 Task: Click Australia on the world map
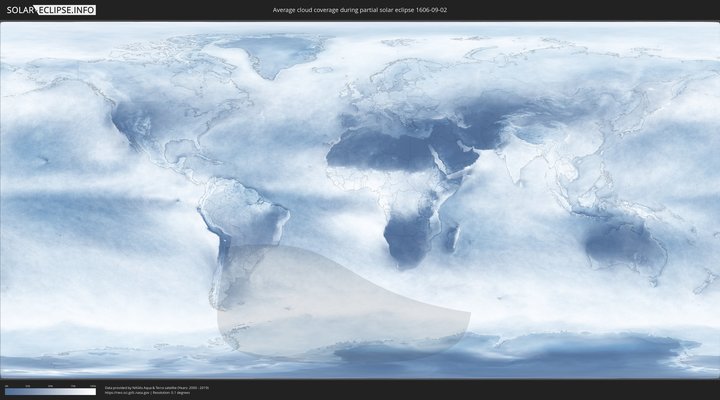(625, 243)
